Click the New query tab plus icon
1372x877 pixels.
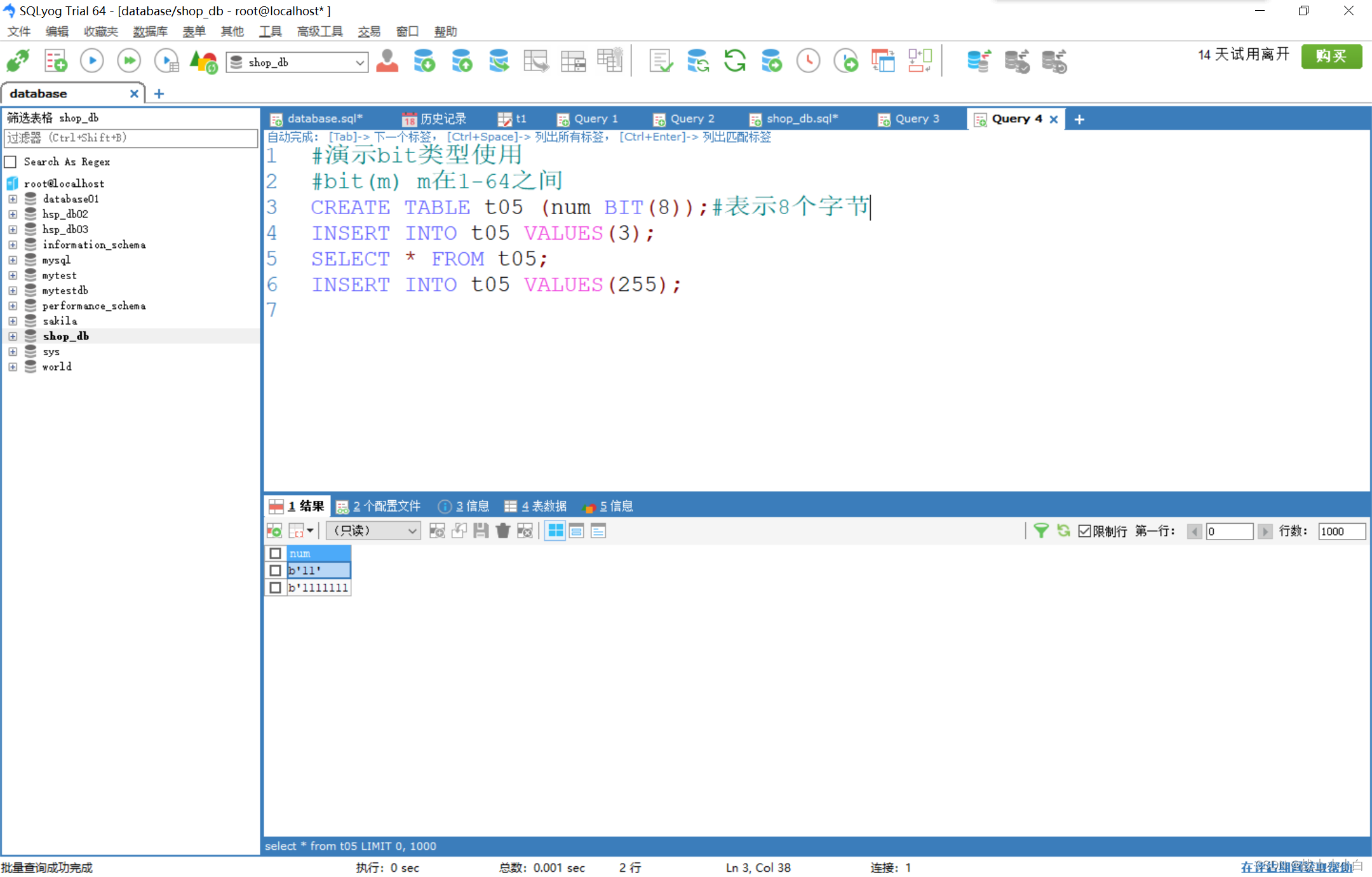(x=1080, y=119)
